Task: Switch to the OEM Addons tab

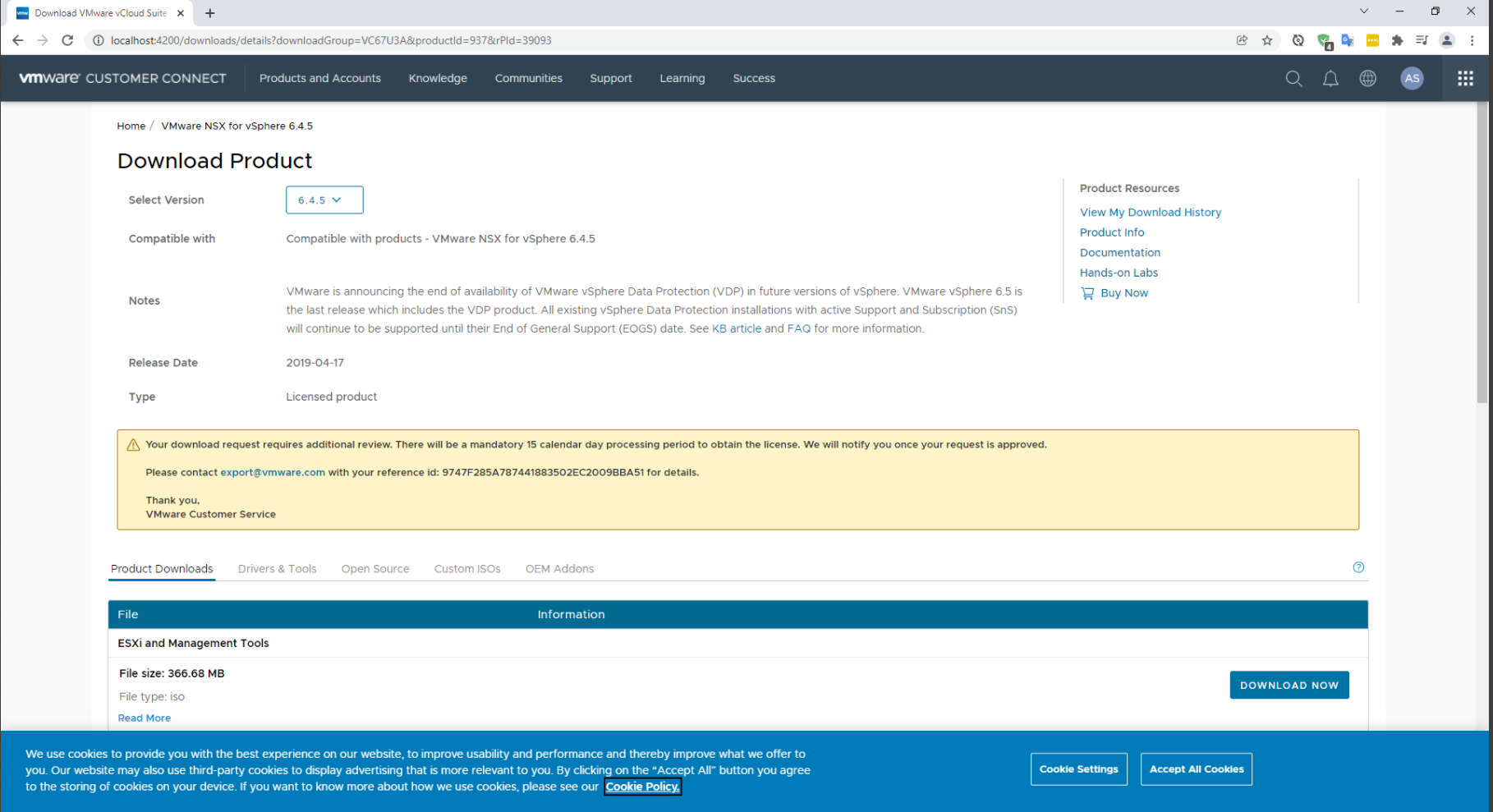Action: 559,569
